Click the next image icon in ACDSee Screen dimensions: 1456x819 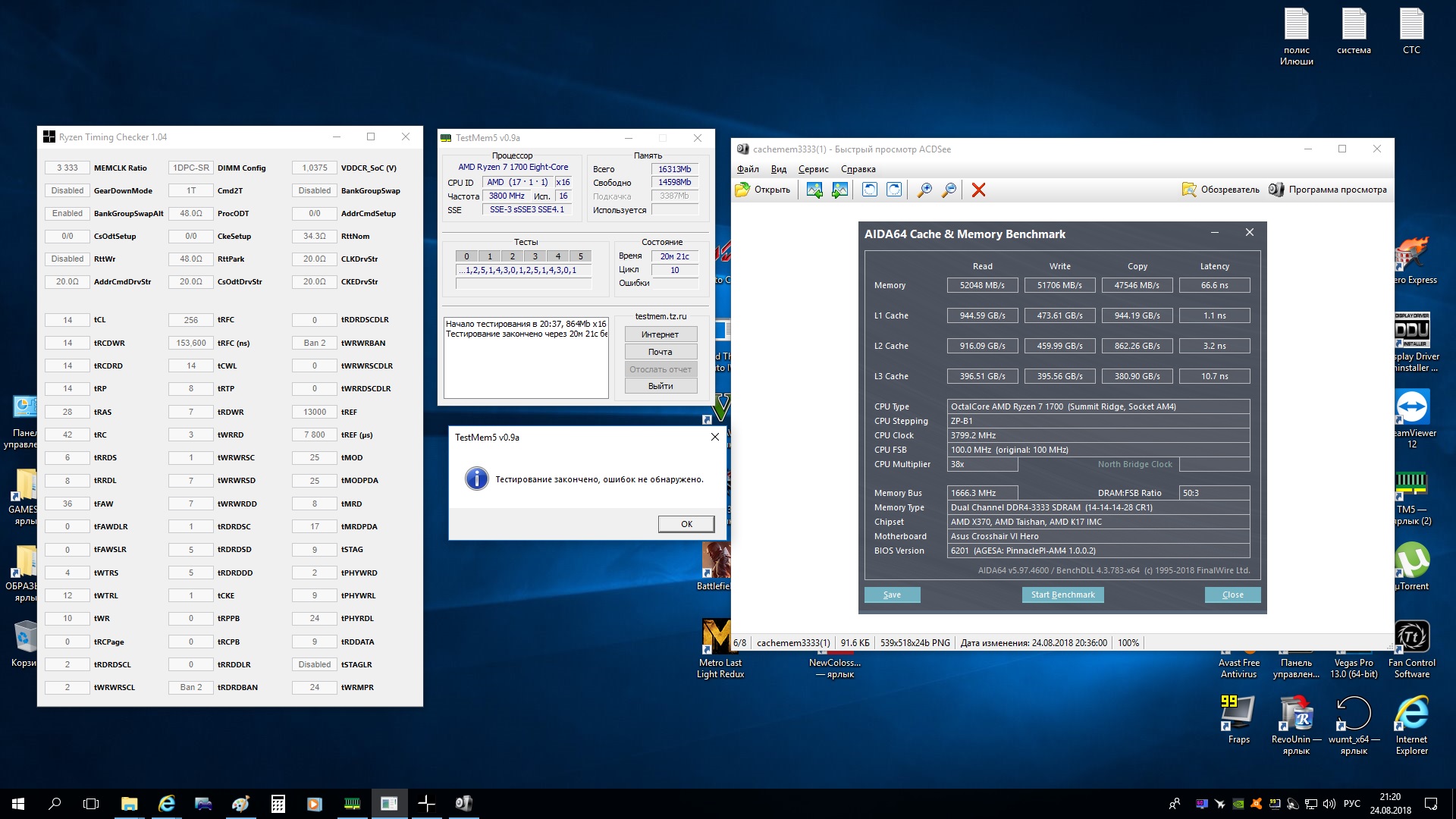coord(839,190)
